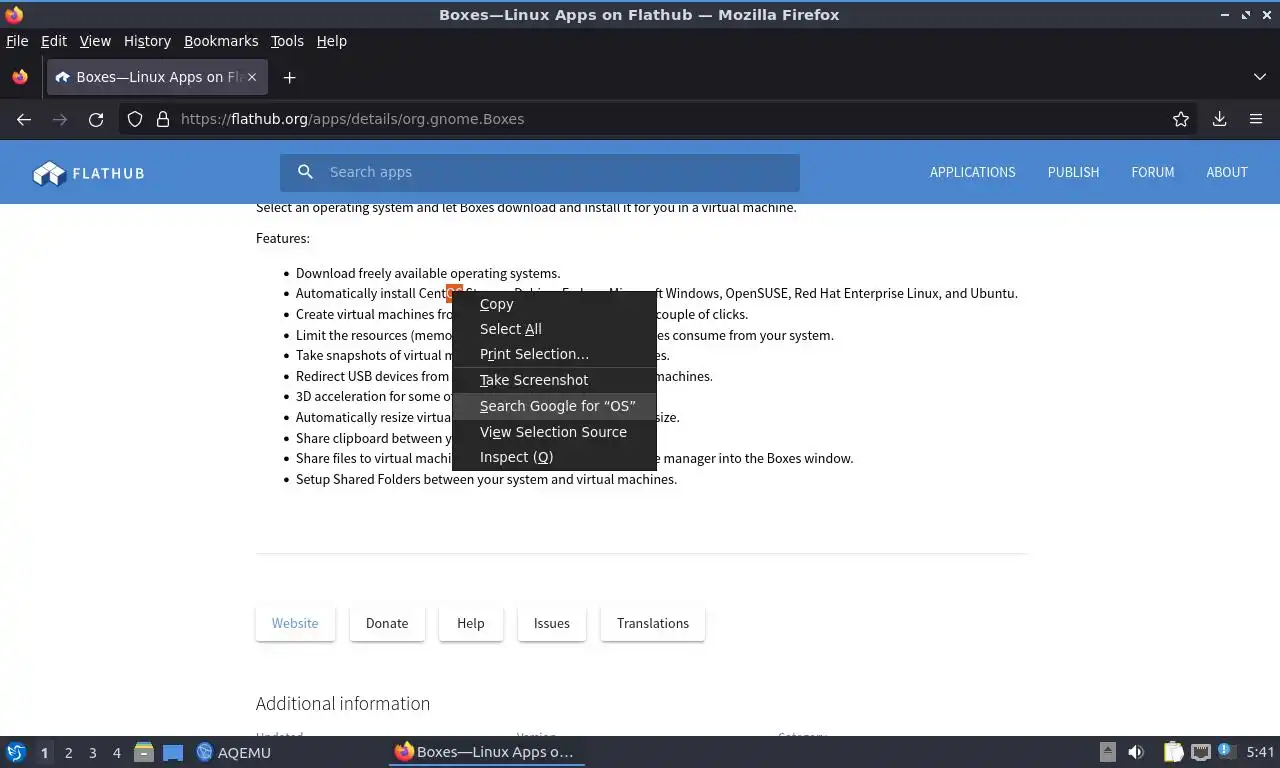Reload the current page
Viewport: 1280px width, 768px height.
(x=96, y=119)
